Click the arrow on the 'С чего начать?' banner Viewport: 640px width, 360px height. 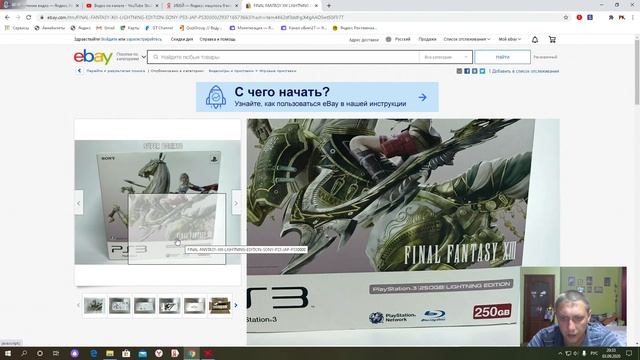click(422, 97)
